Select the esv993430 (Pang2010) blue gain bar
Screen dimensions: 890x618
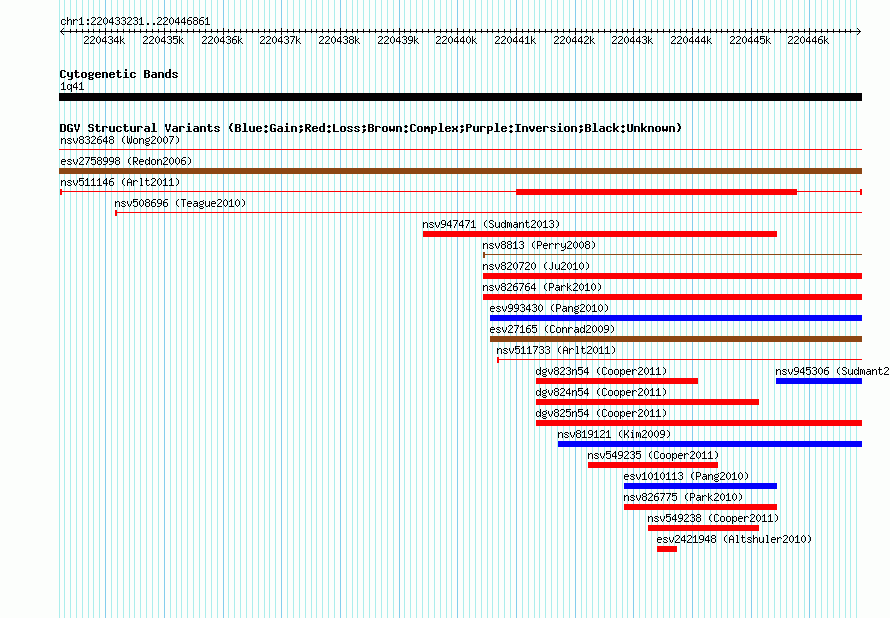tap(676, 318)
